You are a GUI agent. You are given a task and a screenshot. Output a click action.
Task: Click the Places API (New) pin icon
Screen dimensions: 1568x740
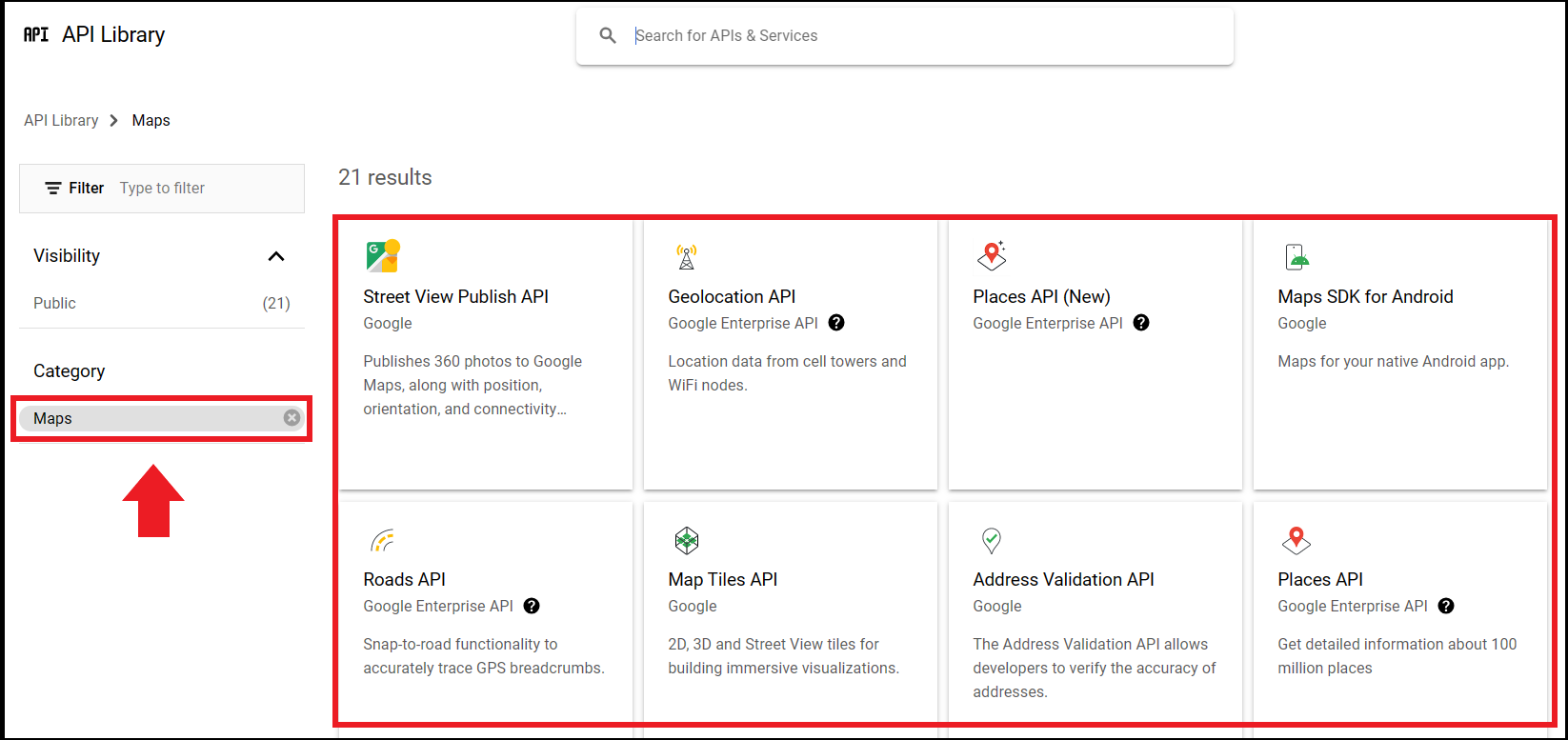coord(992,255)
